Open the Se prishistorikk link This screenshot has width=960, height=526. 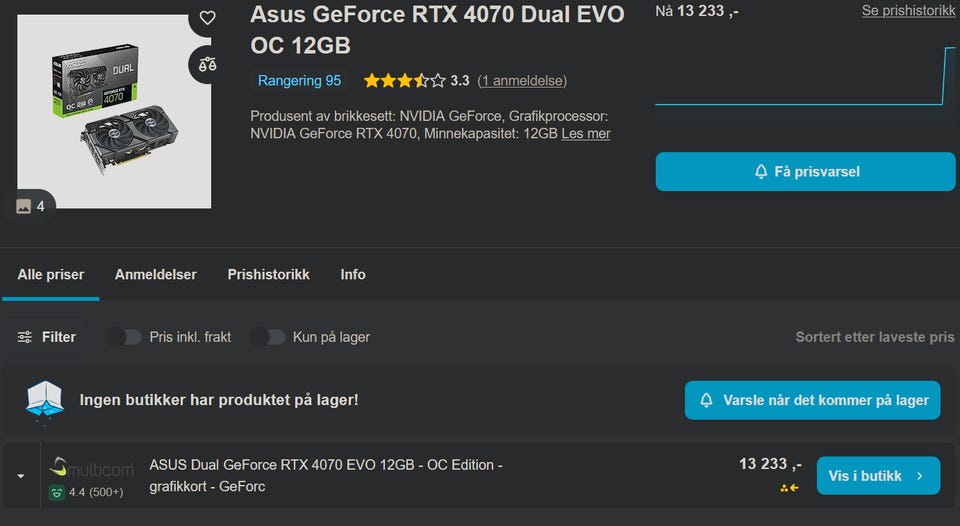(x=908, y=11)
